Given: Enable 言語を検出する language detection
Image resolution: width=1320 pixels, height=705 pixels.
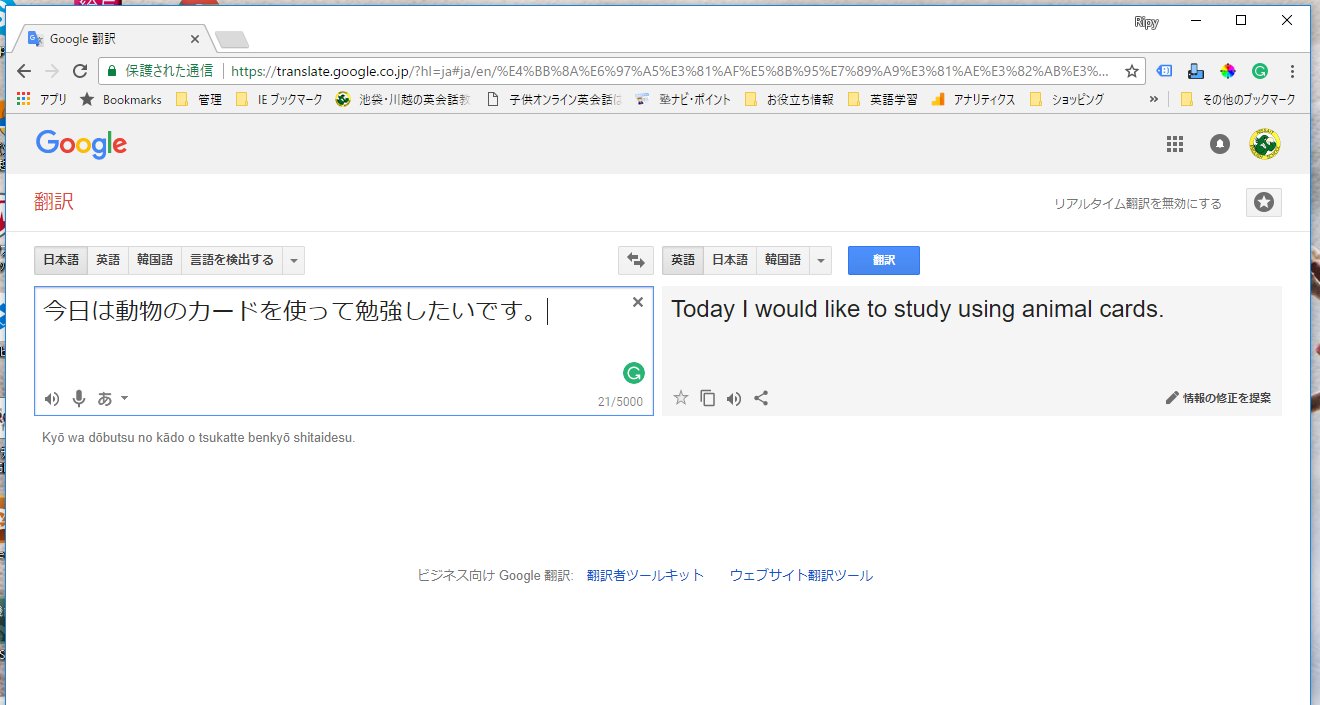Looking at the screenshot, I should 232,260.
